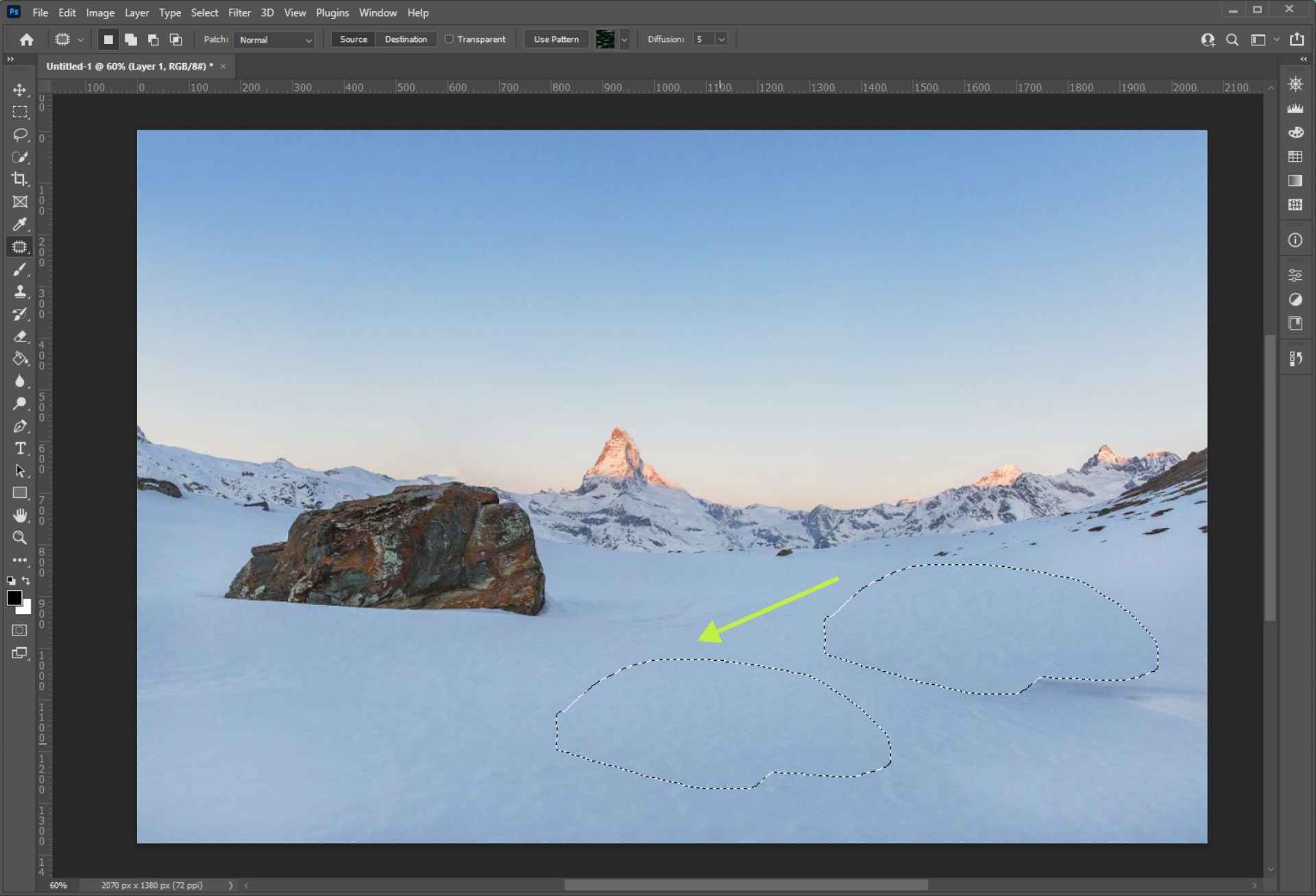This screenshot has width=1316, height=896.
Task: Open the Plugins menu
Action: click(x=332, y=12)
